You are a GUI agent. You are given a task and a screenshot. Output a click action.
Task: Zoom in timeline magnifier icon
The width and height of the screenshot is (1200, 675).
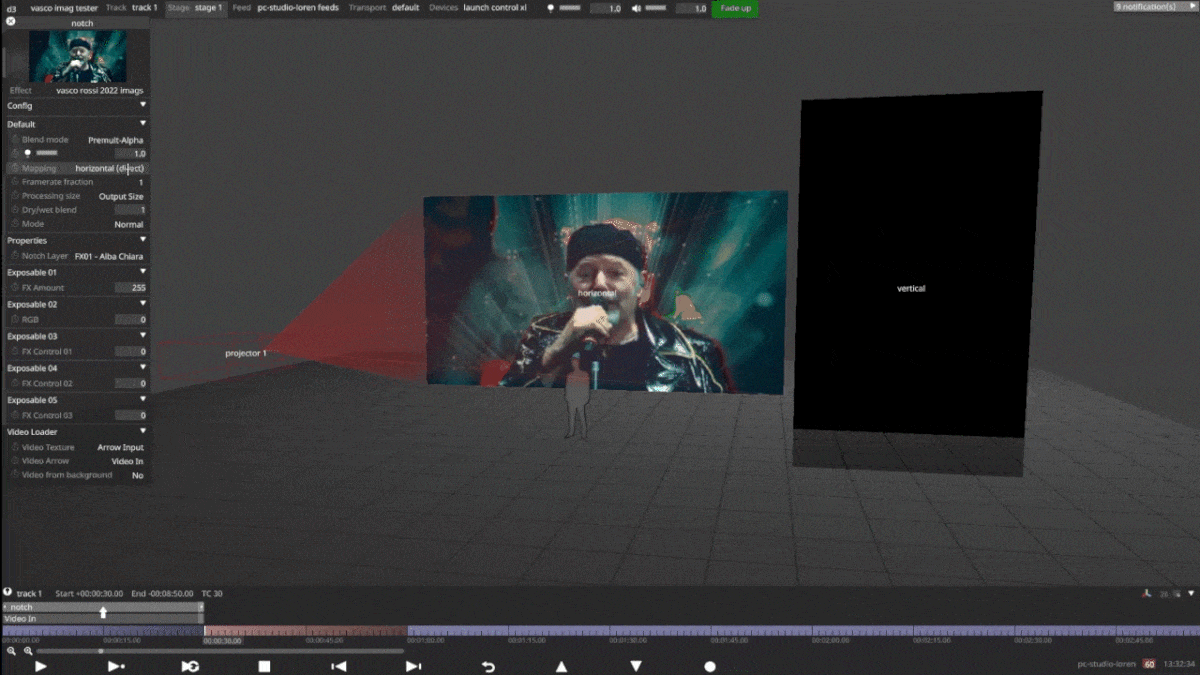[28, 651]
